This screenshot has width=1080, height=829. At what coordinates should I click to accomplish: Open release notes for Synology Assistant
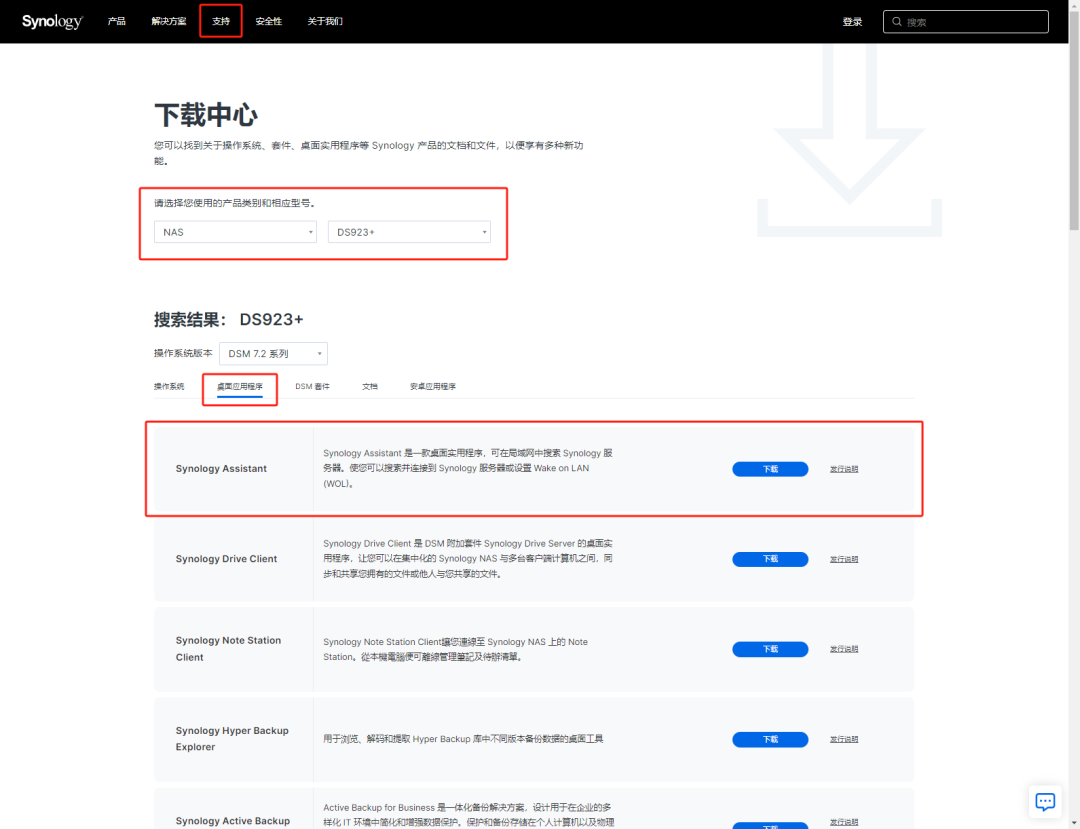[x=844, y=469]
